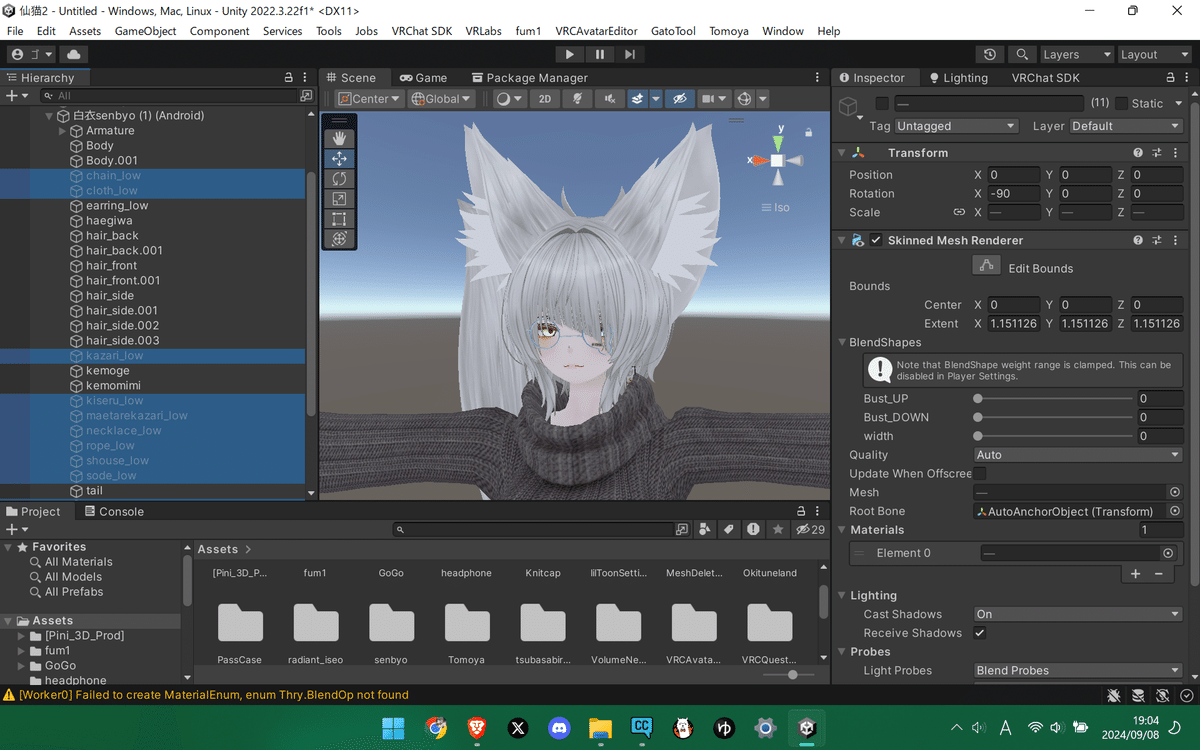Select the Rect tool in Scene

pyautogui.click(x=339, y=219)
